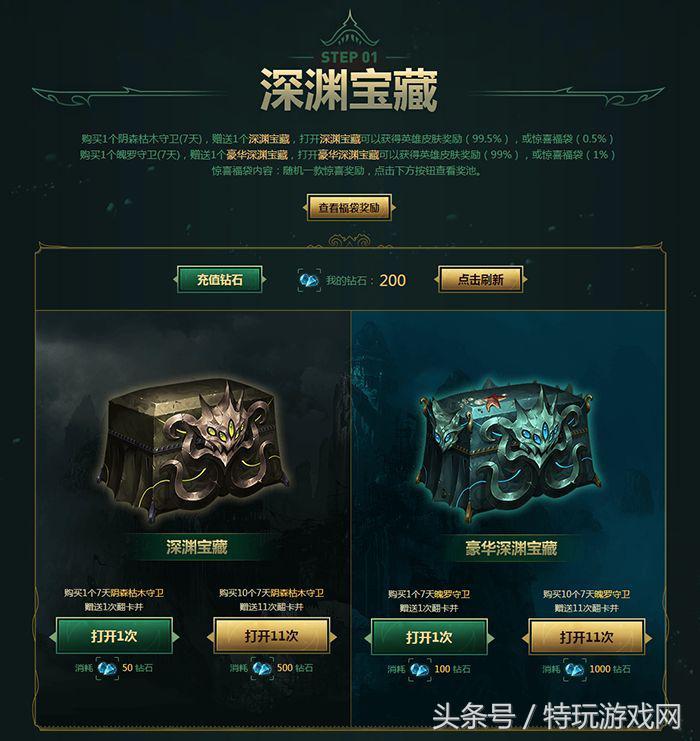Click the highlighted 豪华深渊宝藏 text in description
This screenshot has height=741, width=700.
(x=257, y=155)
